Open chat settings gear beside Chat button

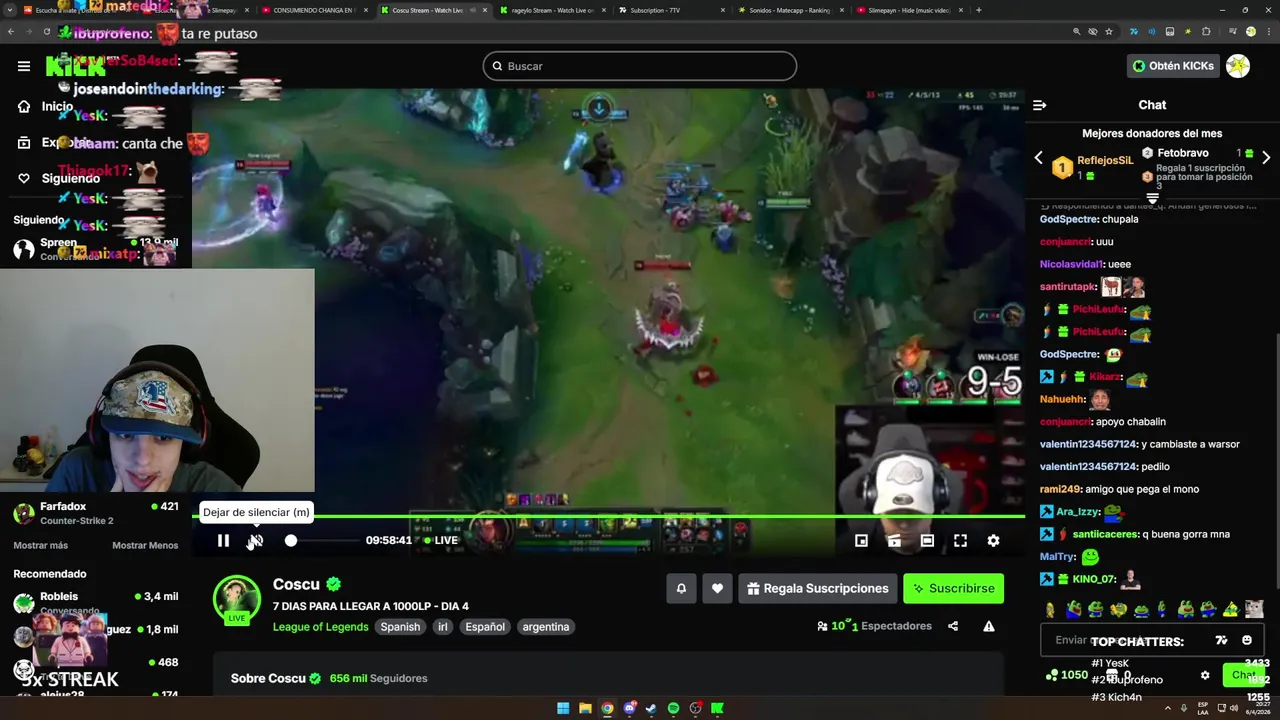[1205, 675]
